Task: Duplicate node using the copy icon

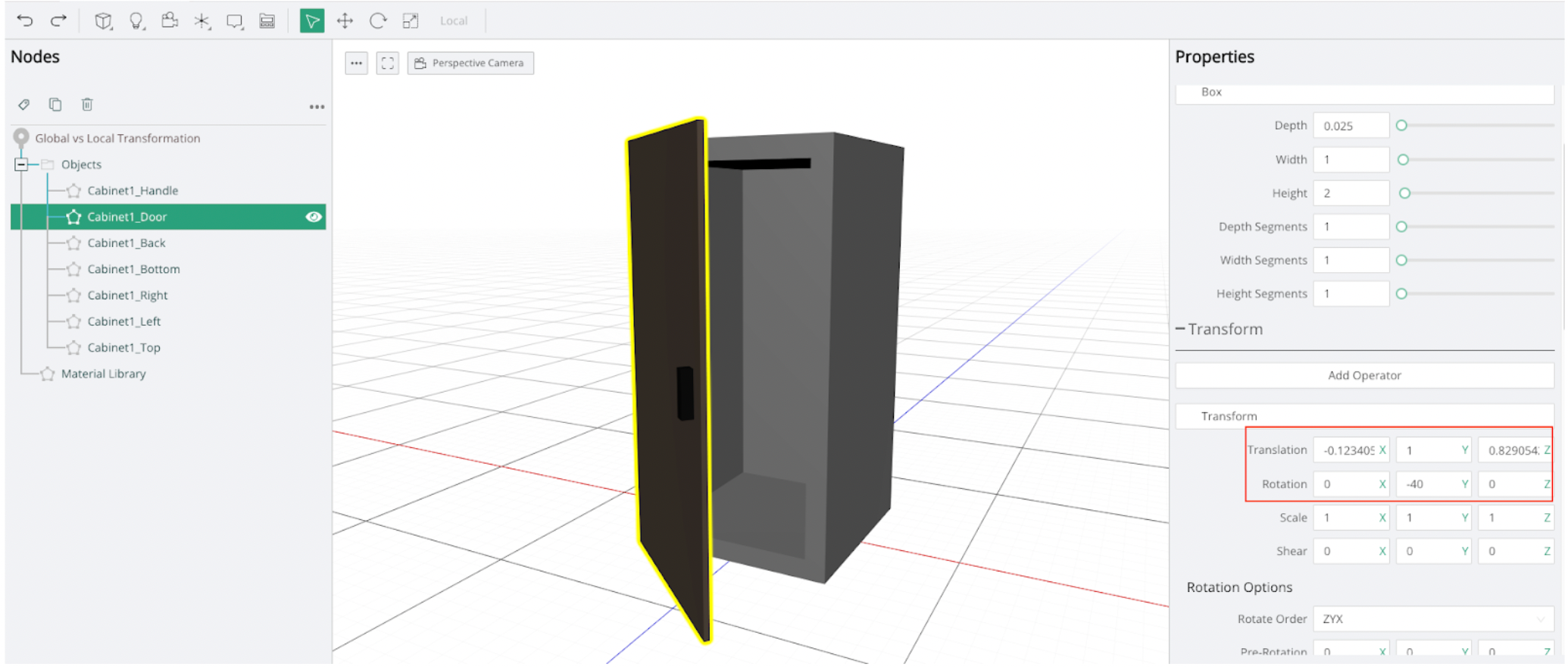Action: tap(55, 105)
